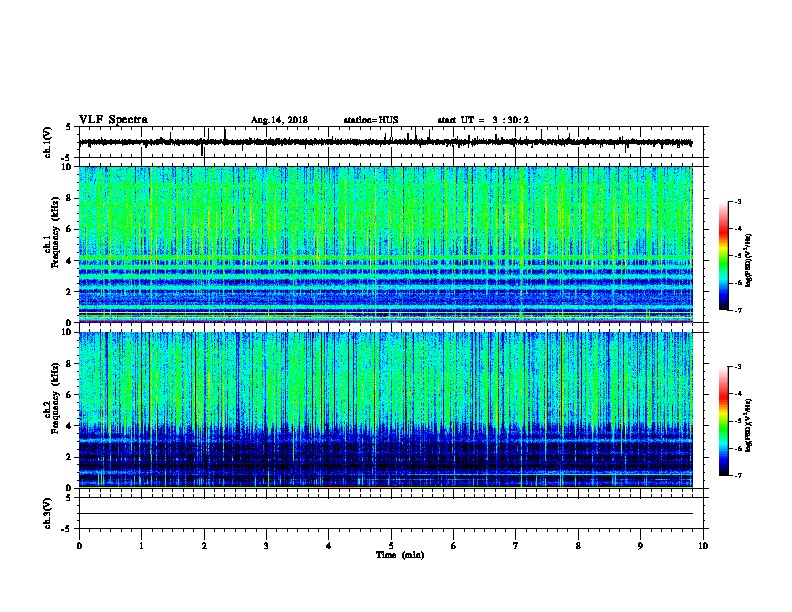This screenshot has height=612, width=792.
Task: Click inside the ch.1 spectrogram plot
Action: pyautogui.click(x=385, y=244)
